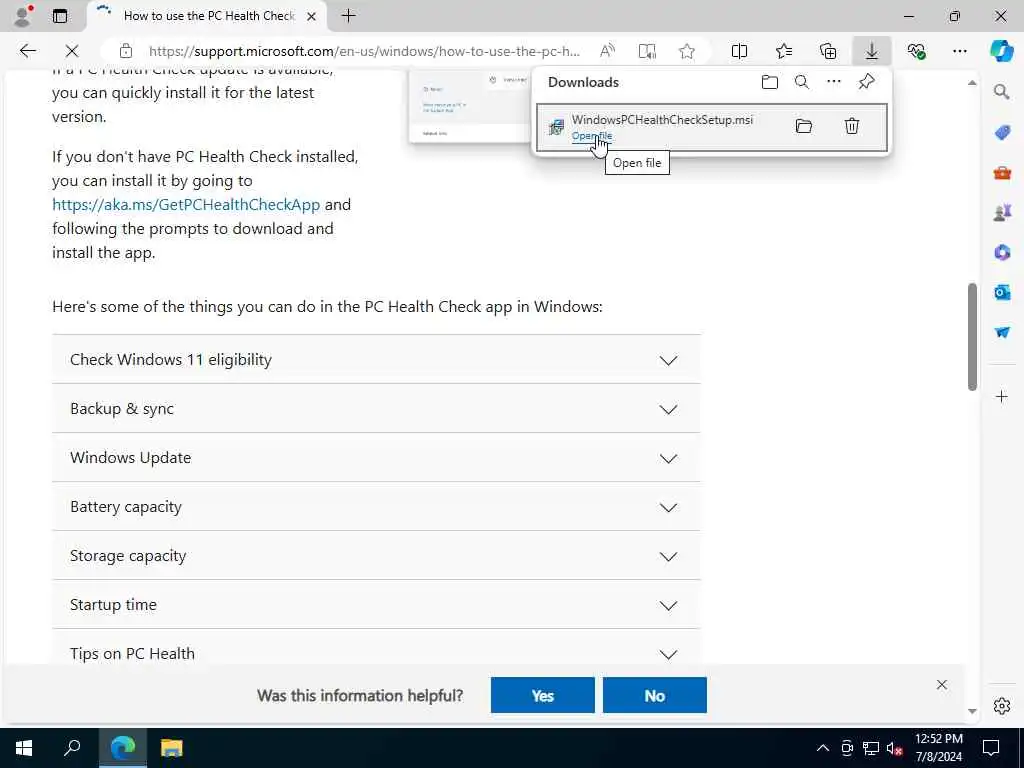Screen dimensions: 1024x768
Task: Expand Battery capacity section
Action: click(376, 507)
